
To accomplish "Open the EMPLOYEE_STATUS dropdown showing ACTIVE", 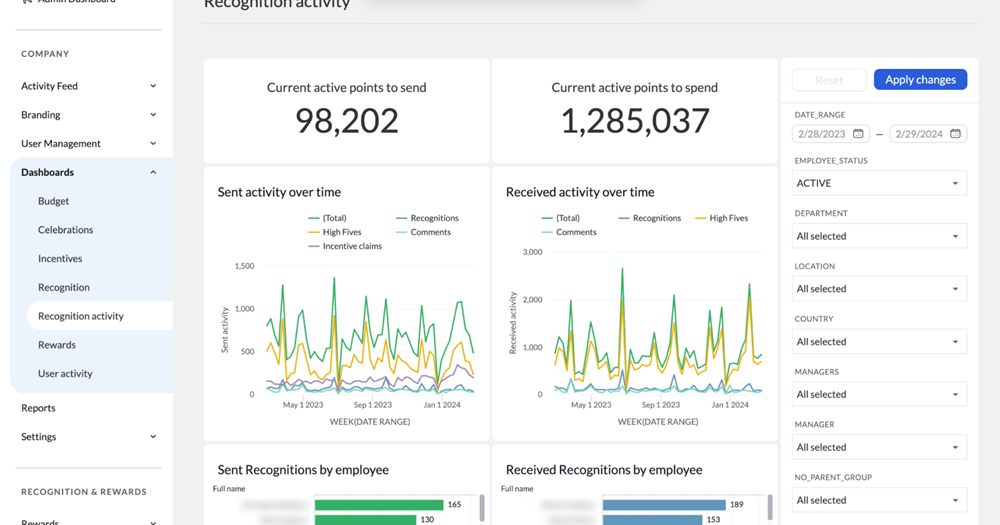I will tap(879, 183).
